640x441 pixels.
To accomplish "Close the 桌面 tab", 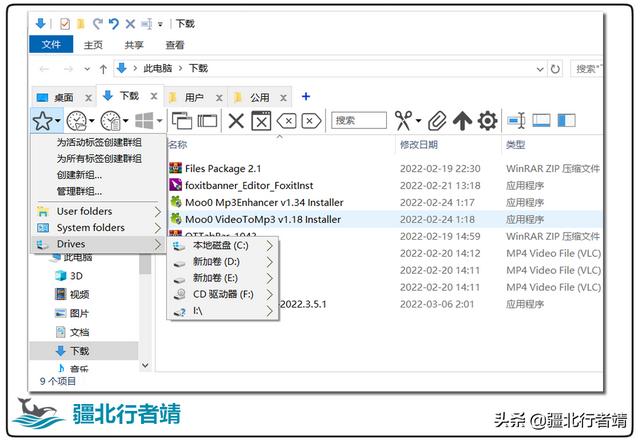I will (x=88, y=98).
